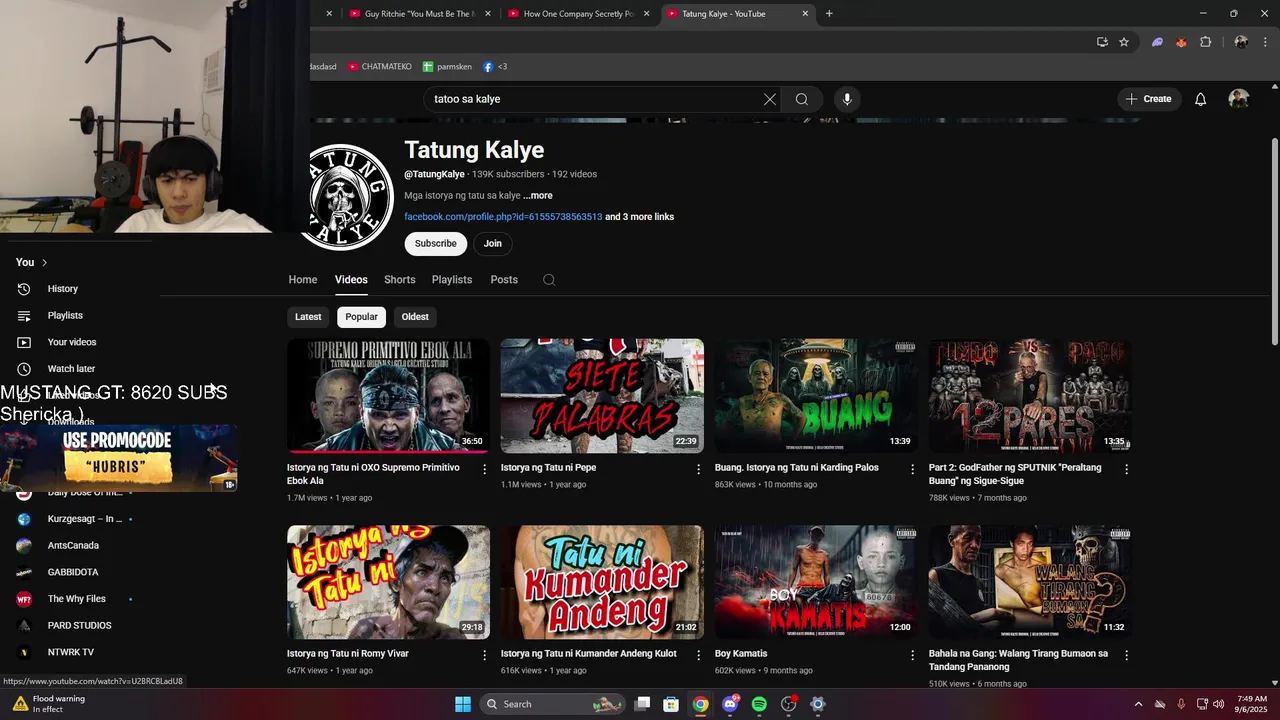Open Chrome's three-dot menu
Viewport: 1280px width, 720px height.
(1264, 42)
